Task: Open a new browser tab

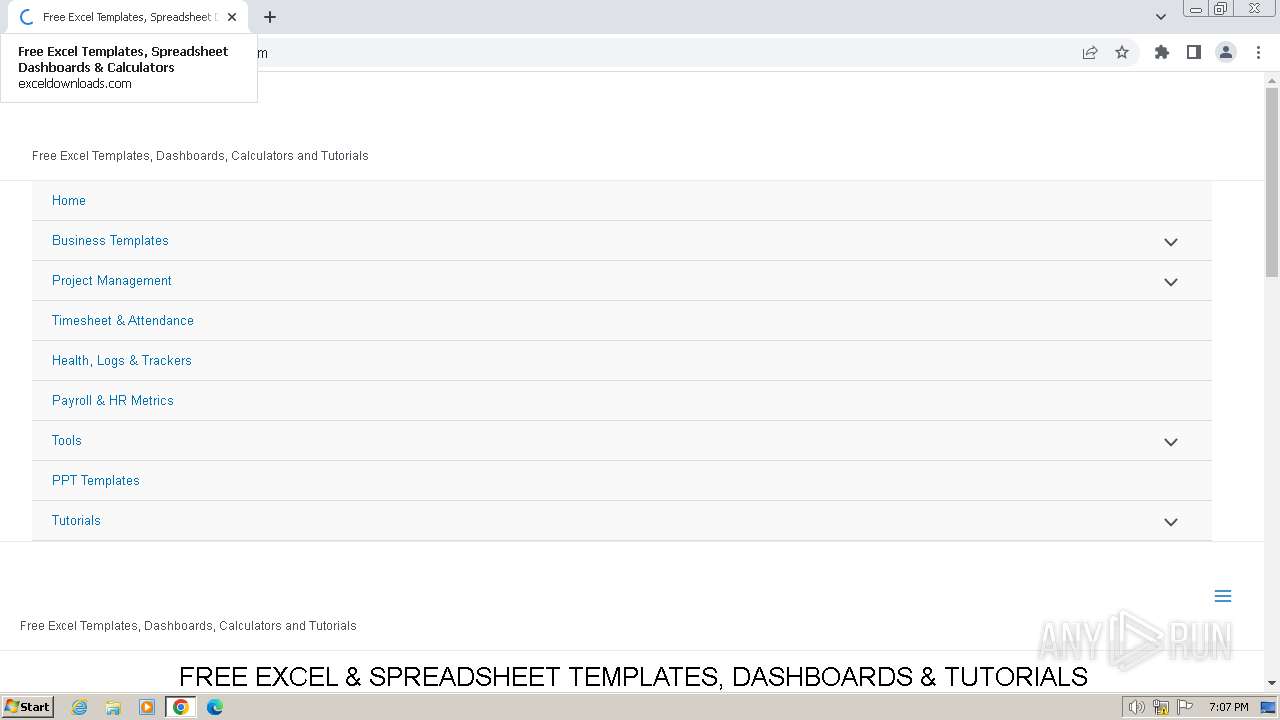Action: (x=270, y=17)
